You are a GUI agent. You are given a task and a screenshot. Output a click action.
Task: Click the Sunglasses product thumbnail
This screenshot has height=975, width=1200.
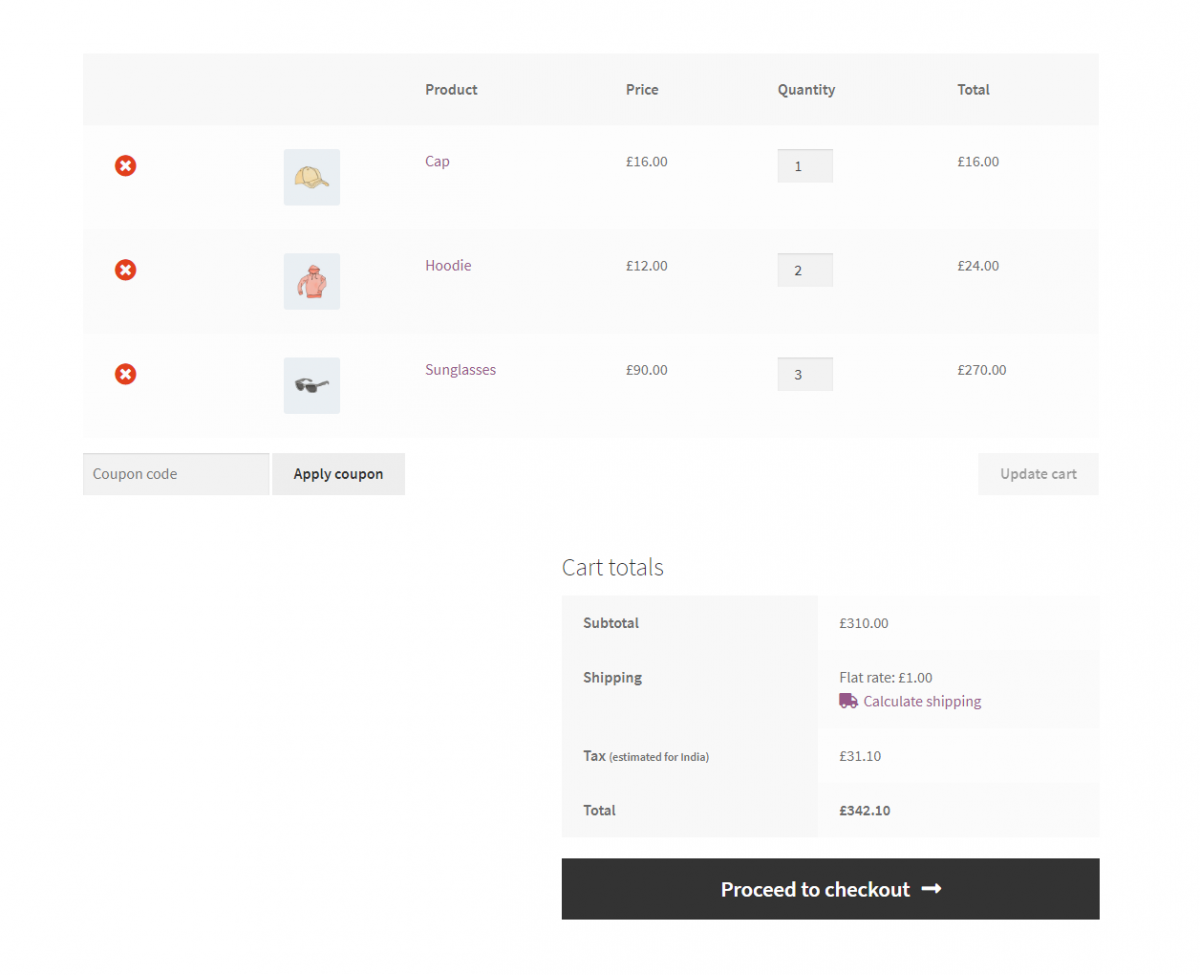click(311, 385)
